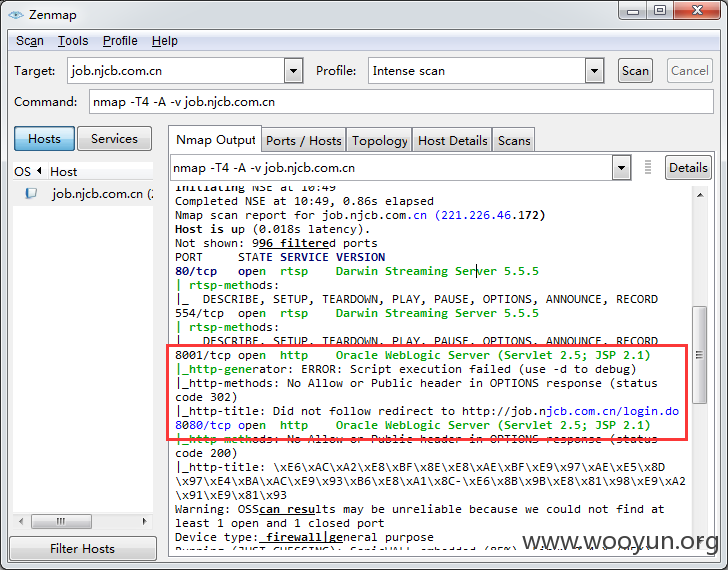
Task: Open the Topology tab
Action: point(379,141)
